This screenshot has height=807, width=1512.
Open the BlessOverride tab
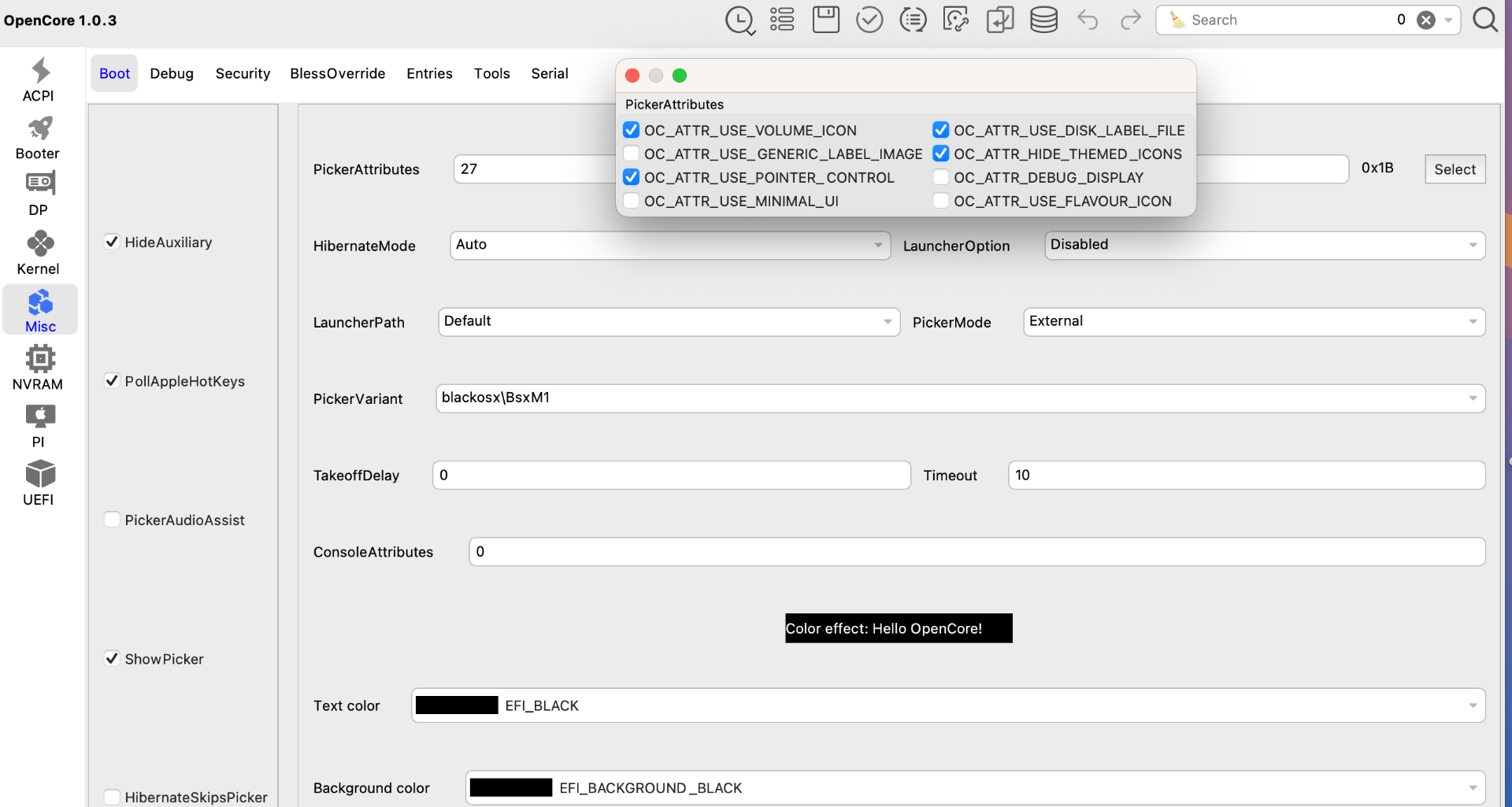click(x=337, y=73)
